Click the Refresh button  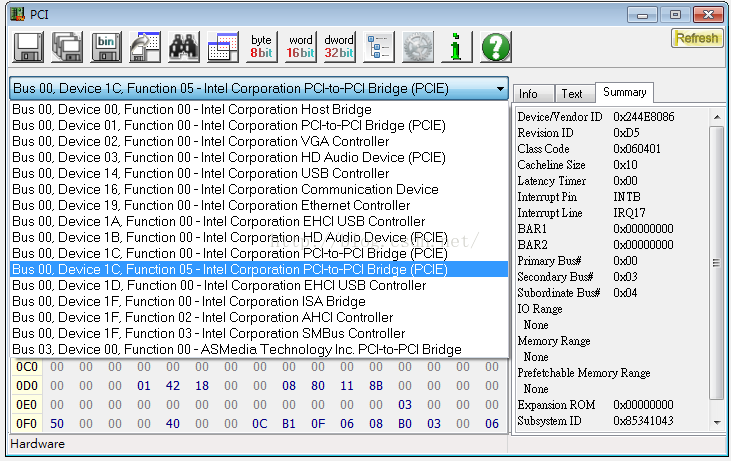[697, 38]
